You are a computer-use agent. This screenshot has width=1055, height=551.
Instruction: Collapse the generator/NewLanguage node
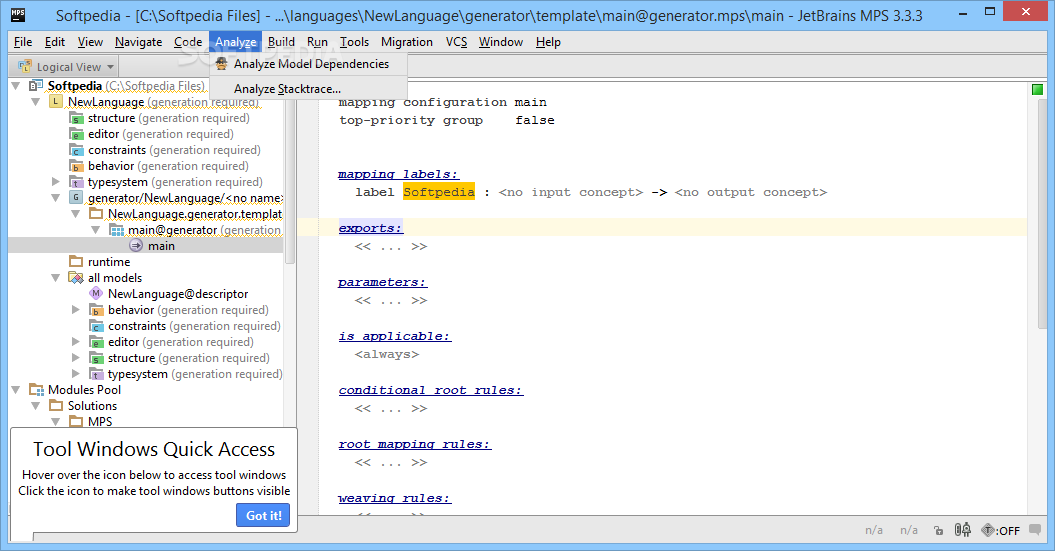56,198
